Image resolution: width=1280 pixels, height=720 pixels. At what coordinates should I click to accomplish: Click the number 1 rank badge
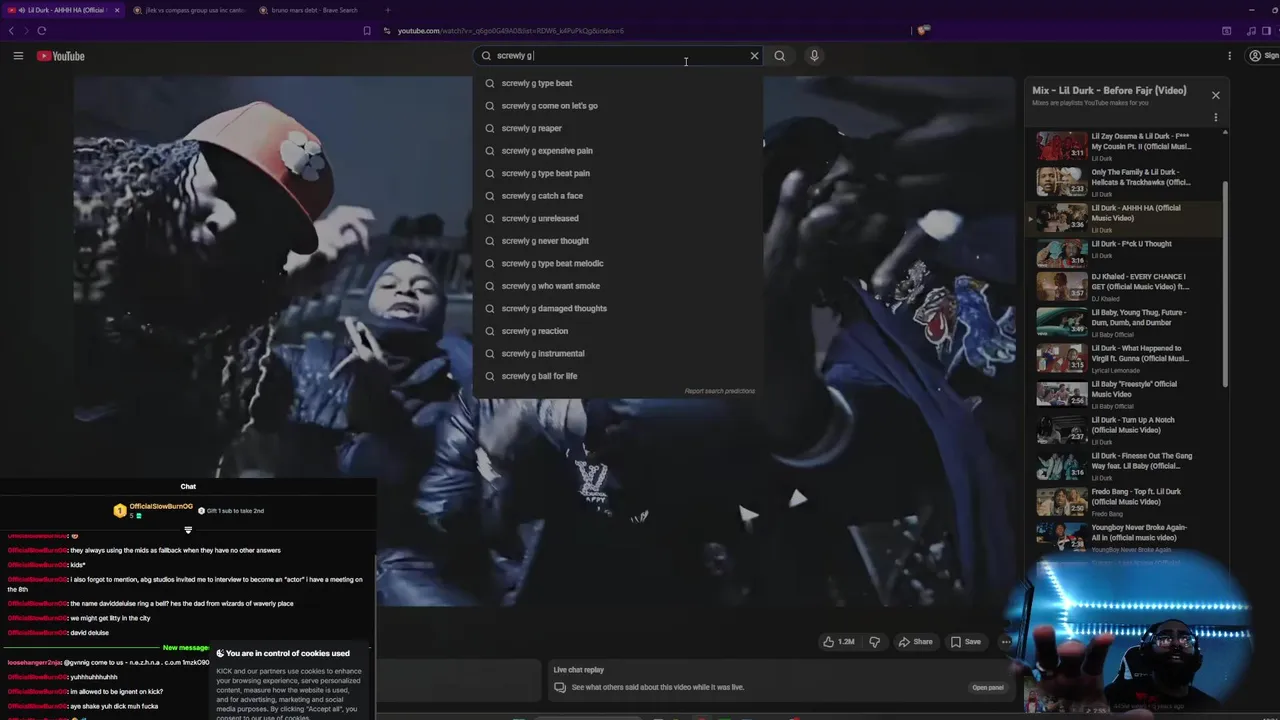(120, 511)
